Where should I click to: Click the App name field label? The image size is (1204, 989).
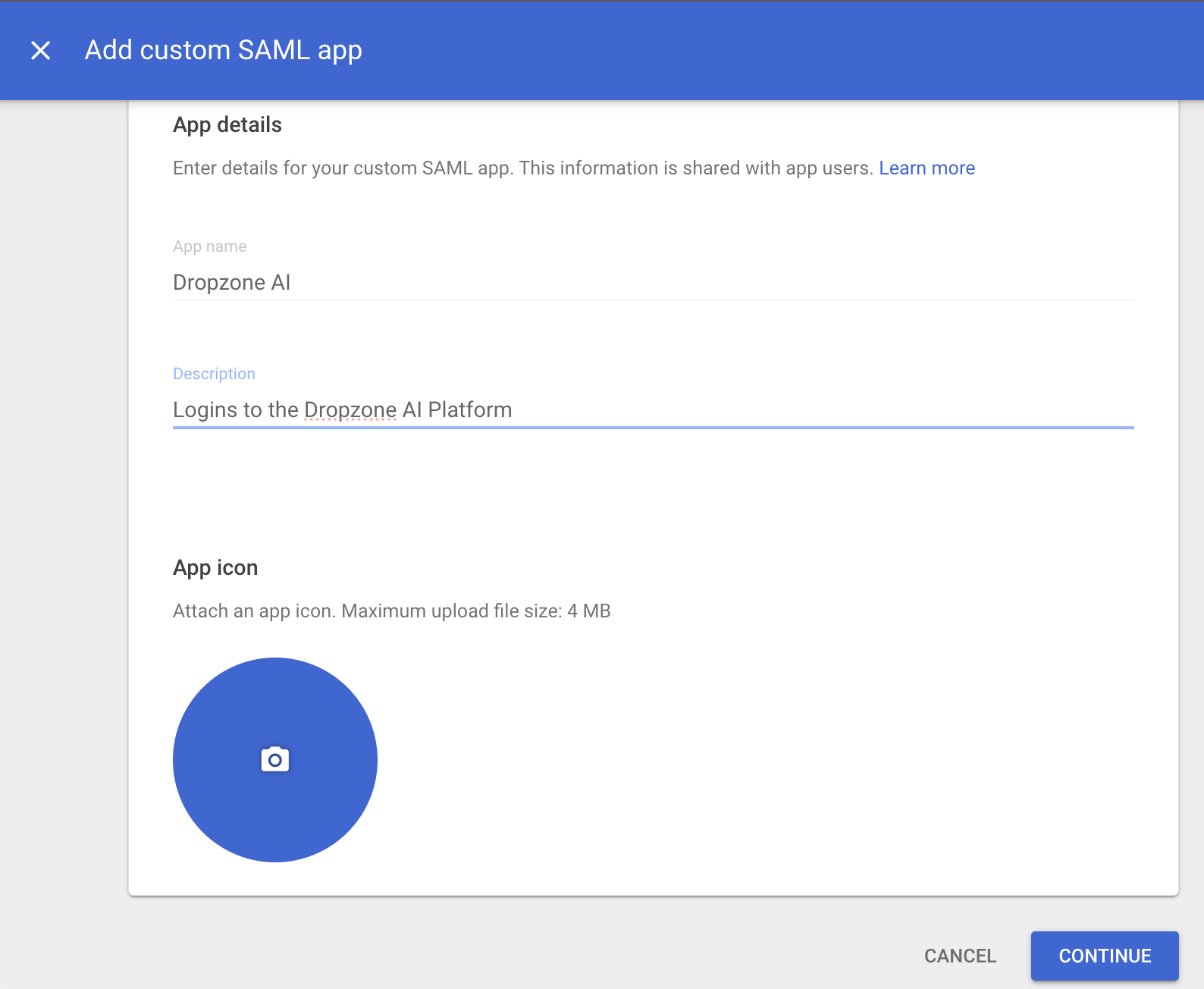[210, 246]
